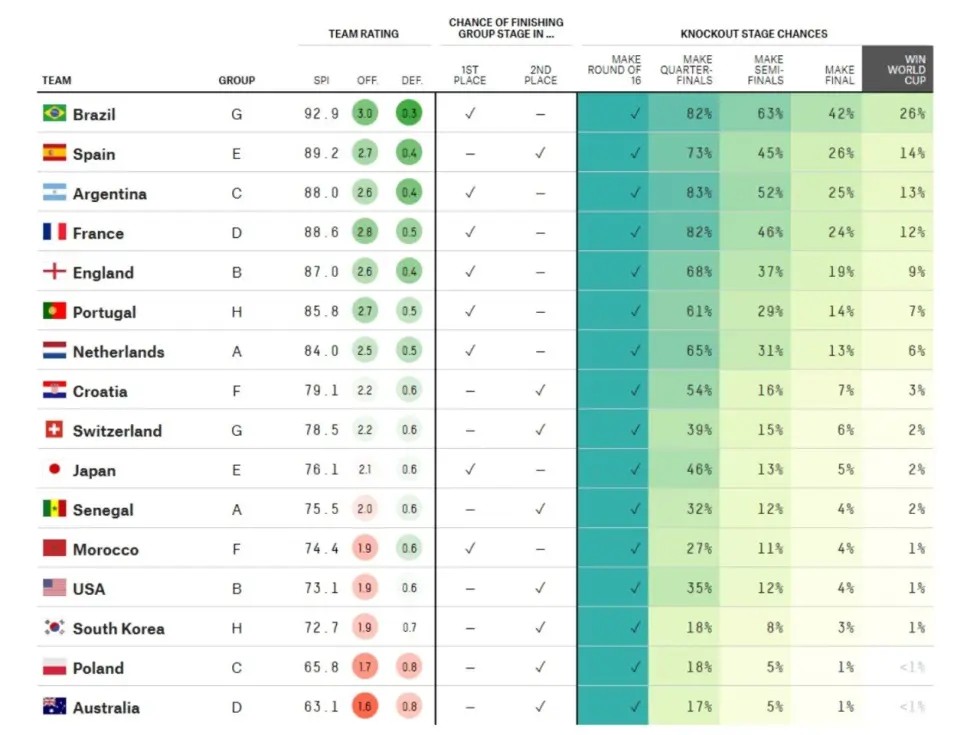Click the Croatia flag icon

(54, 390)
